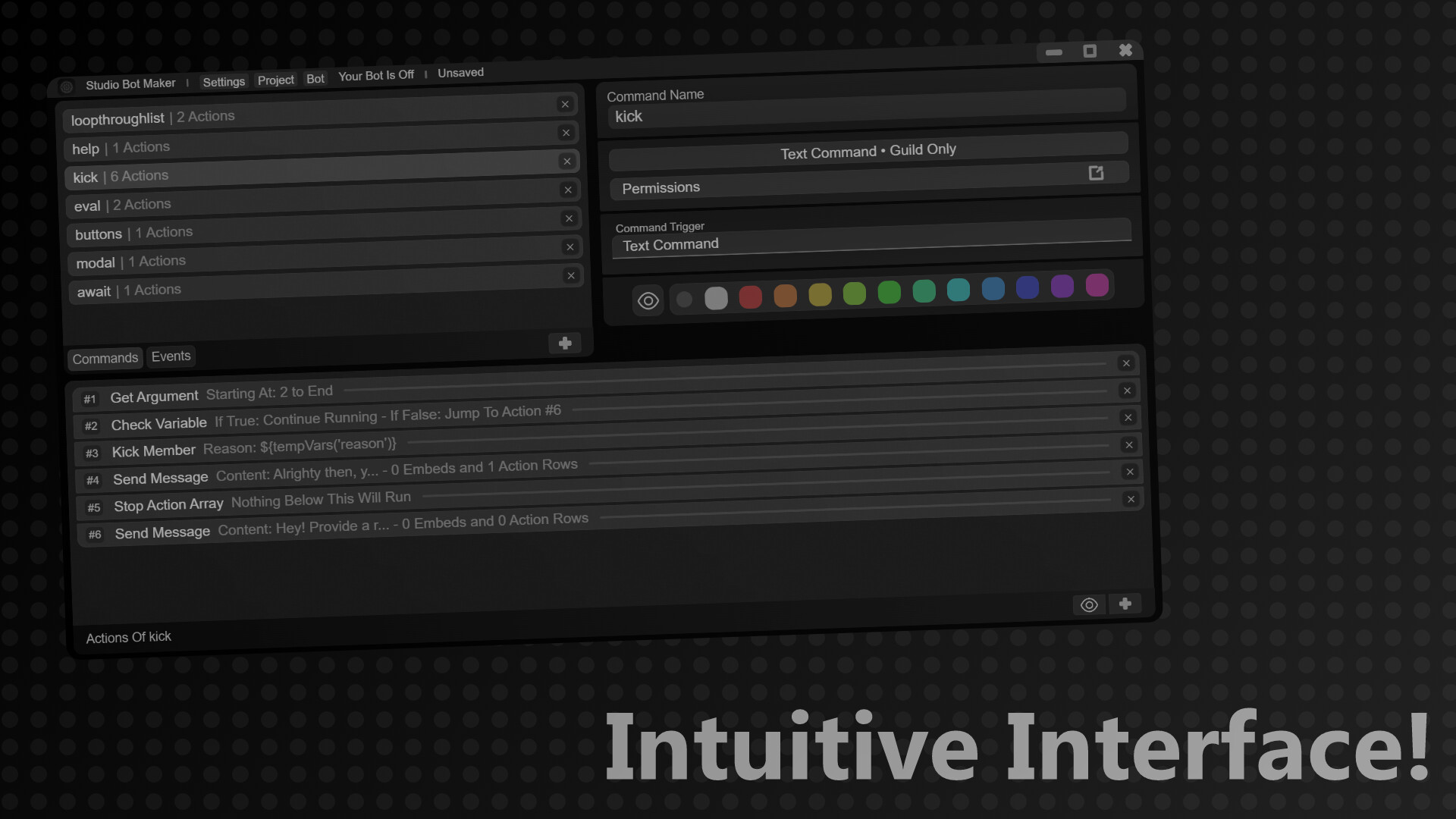The image size is (1456, 819).
Task: Toggle the eye icon beside color swatches
Action: click(x=648, y=301)
